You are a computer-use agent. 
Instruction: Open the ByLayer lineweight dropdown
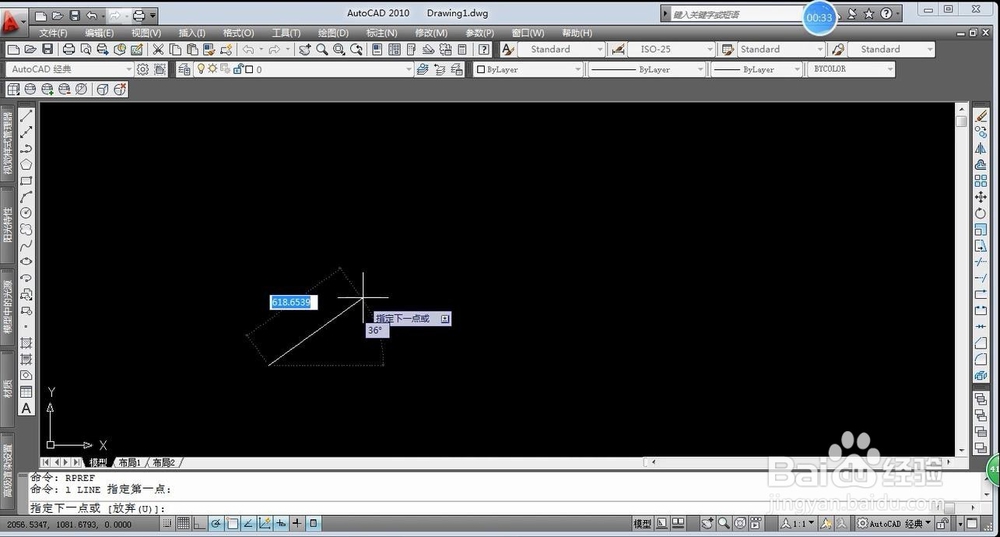pos(756,70)
